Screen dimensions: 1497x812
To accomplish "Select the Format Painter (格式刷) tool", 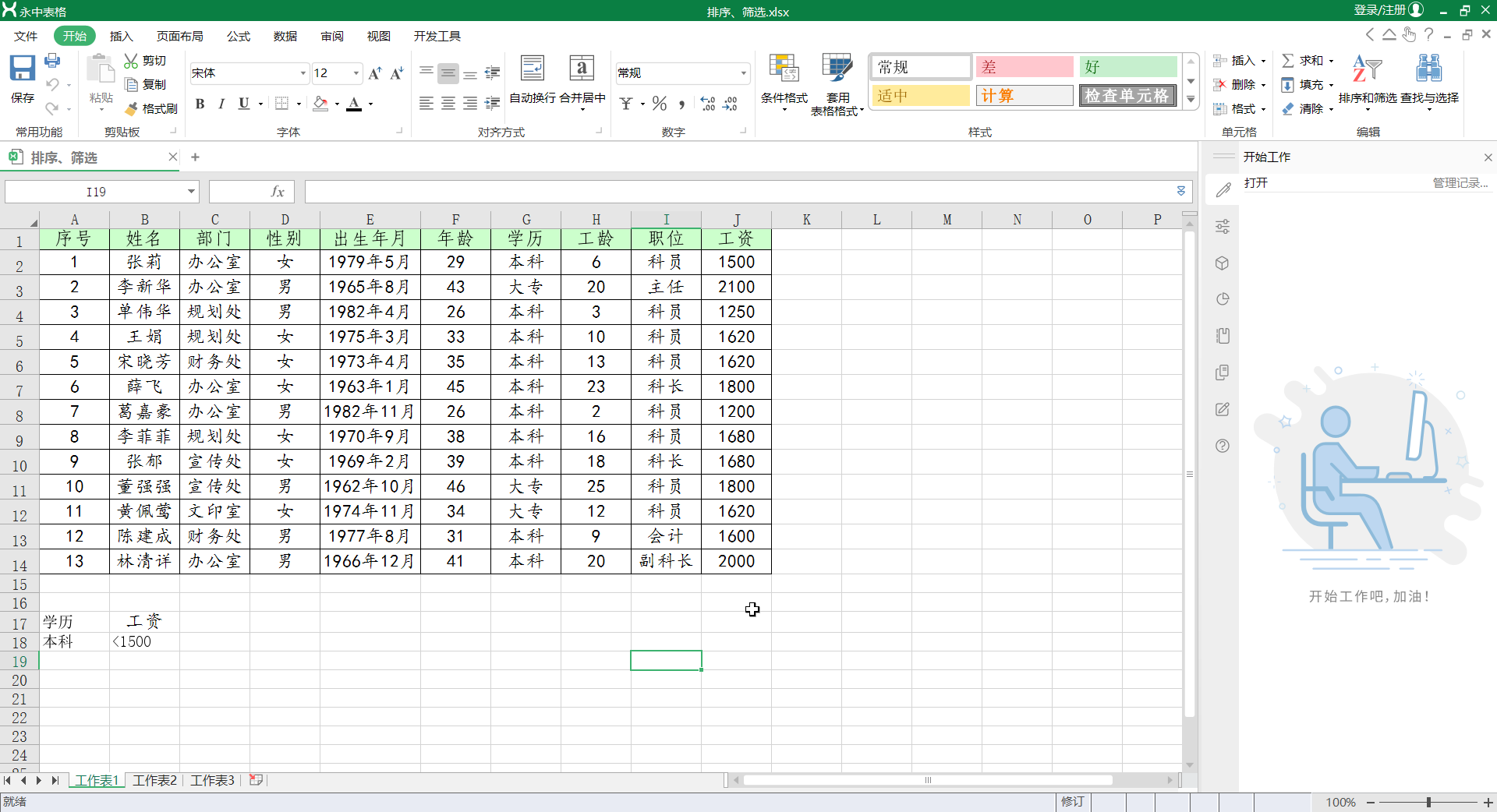I will tap(151, 108).
